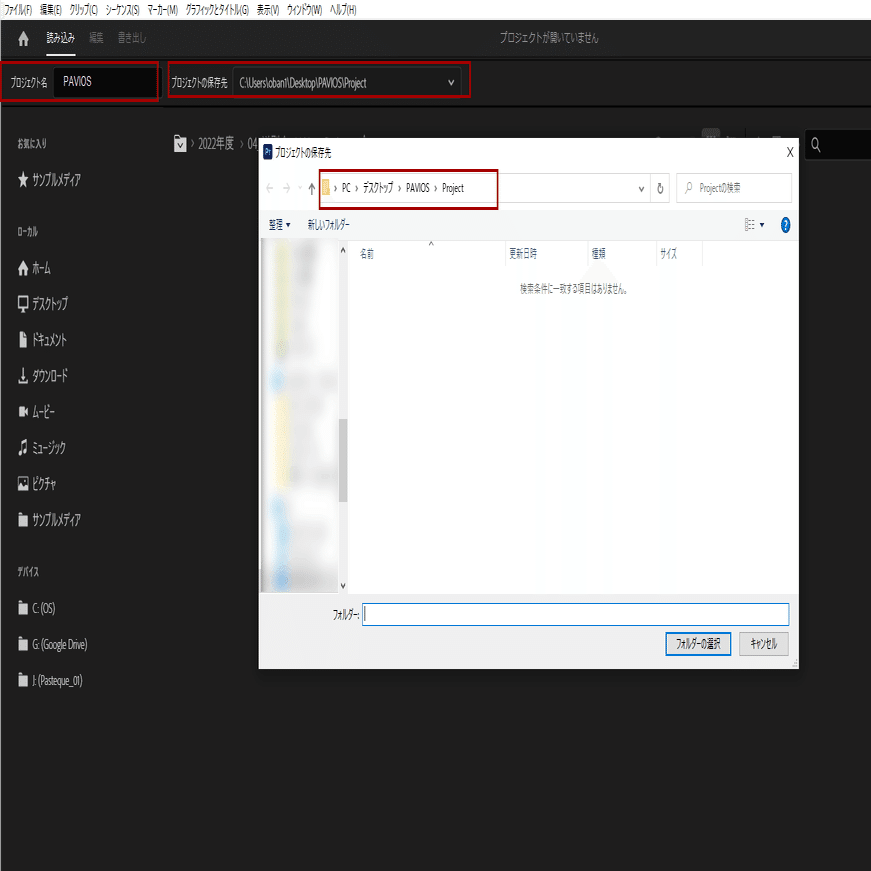Open J: (Pasteque_01) device
871x871 pixels.
coord(50,680)
